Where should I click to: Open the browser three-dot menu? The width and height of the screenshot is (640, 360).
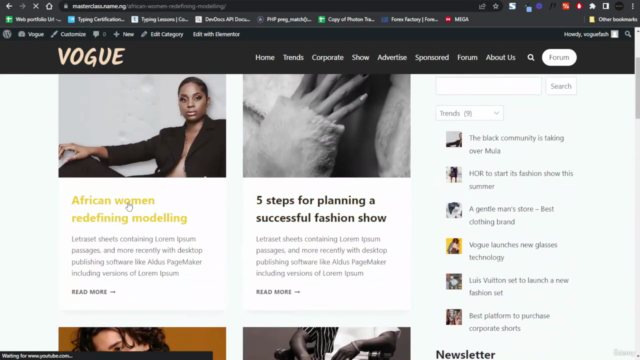(633, 6)
